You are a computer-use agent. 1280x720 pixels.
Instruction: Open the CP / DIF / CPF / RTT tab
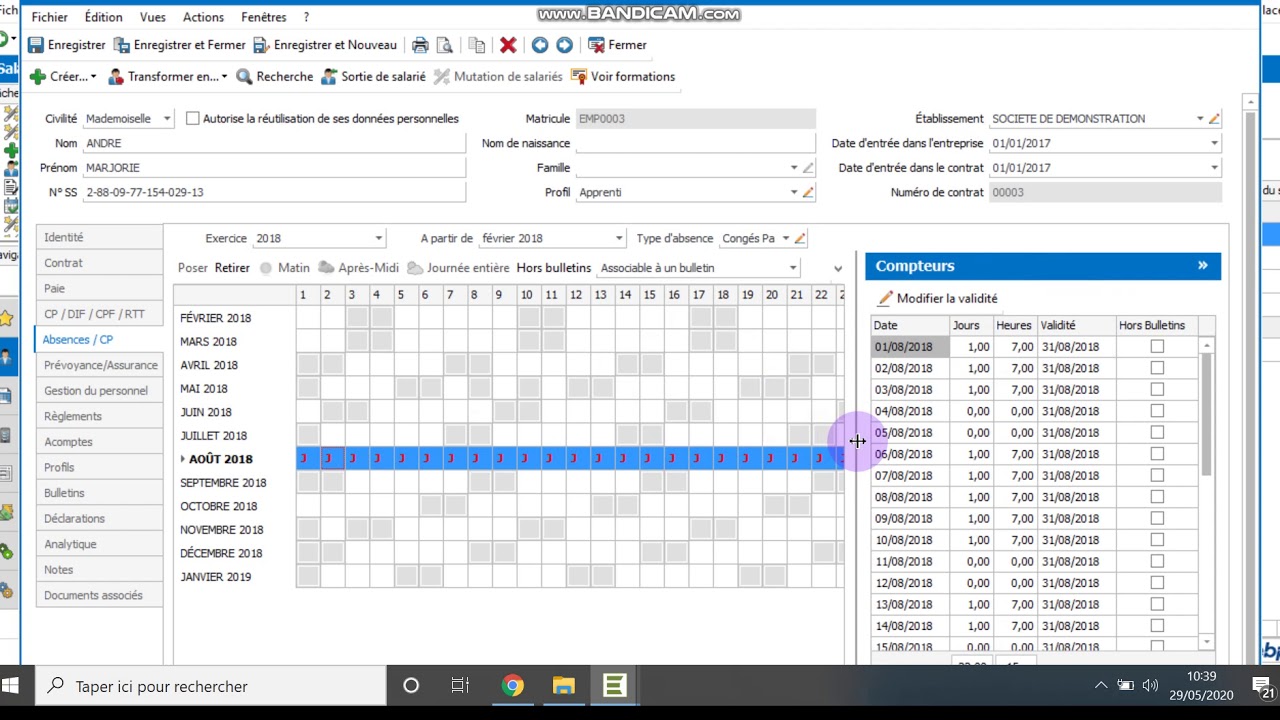pyautogui.click(x=99, y=314)
